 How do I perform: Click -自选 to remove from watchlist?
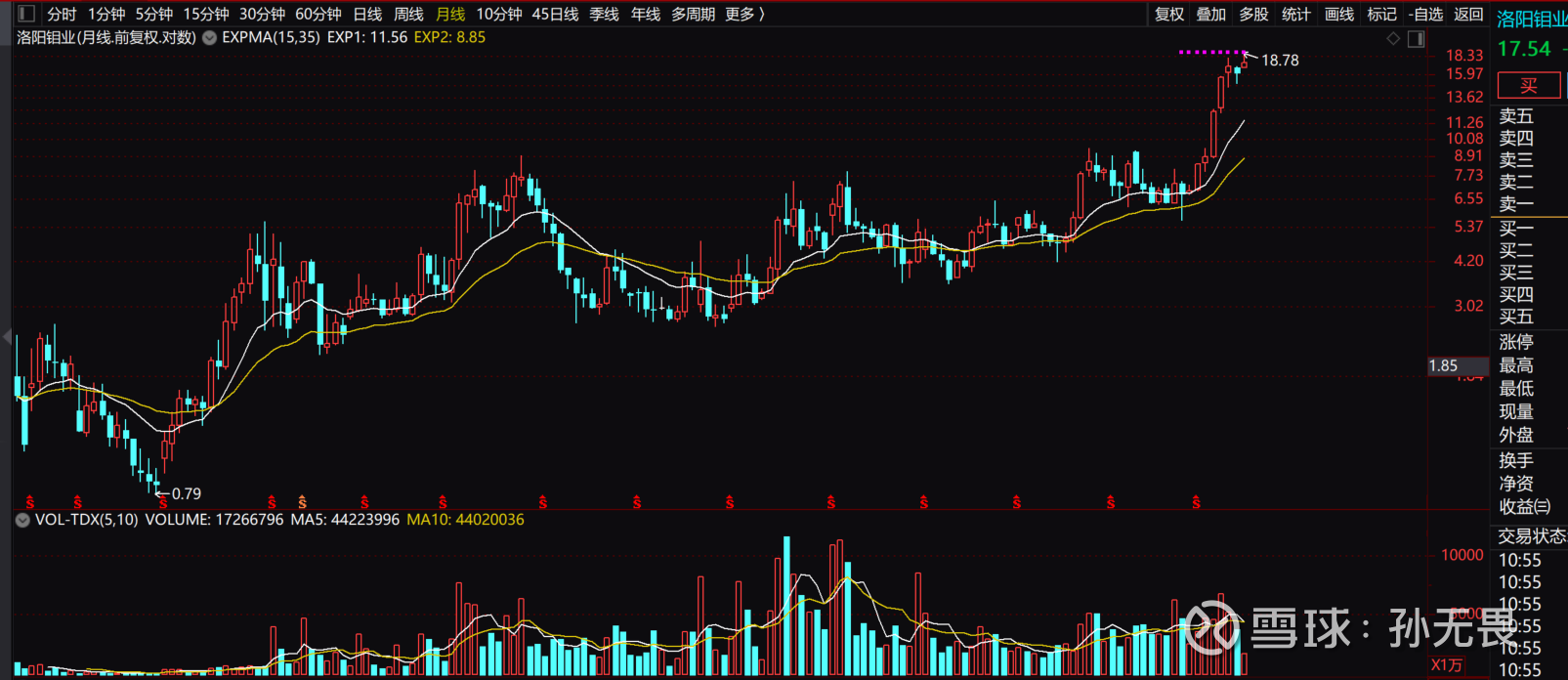click(1426, 14)
